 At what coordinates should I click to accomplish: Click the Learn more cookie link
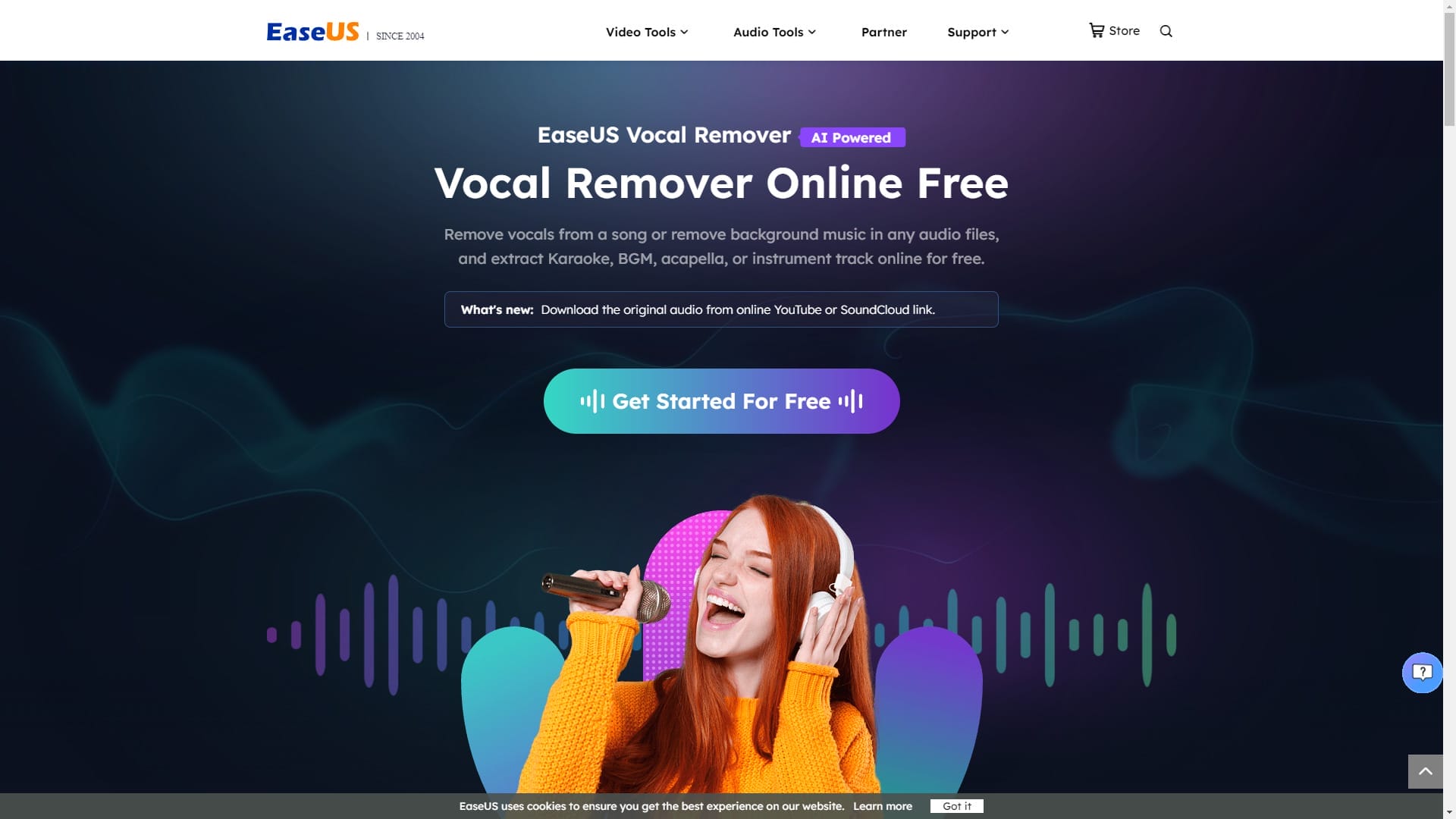[882, 805]
